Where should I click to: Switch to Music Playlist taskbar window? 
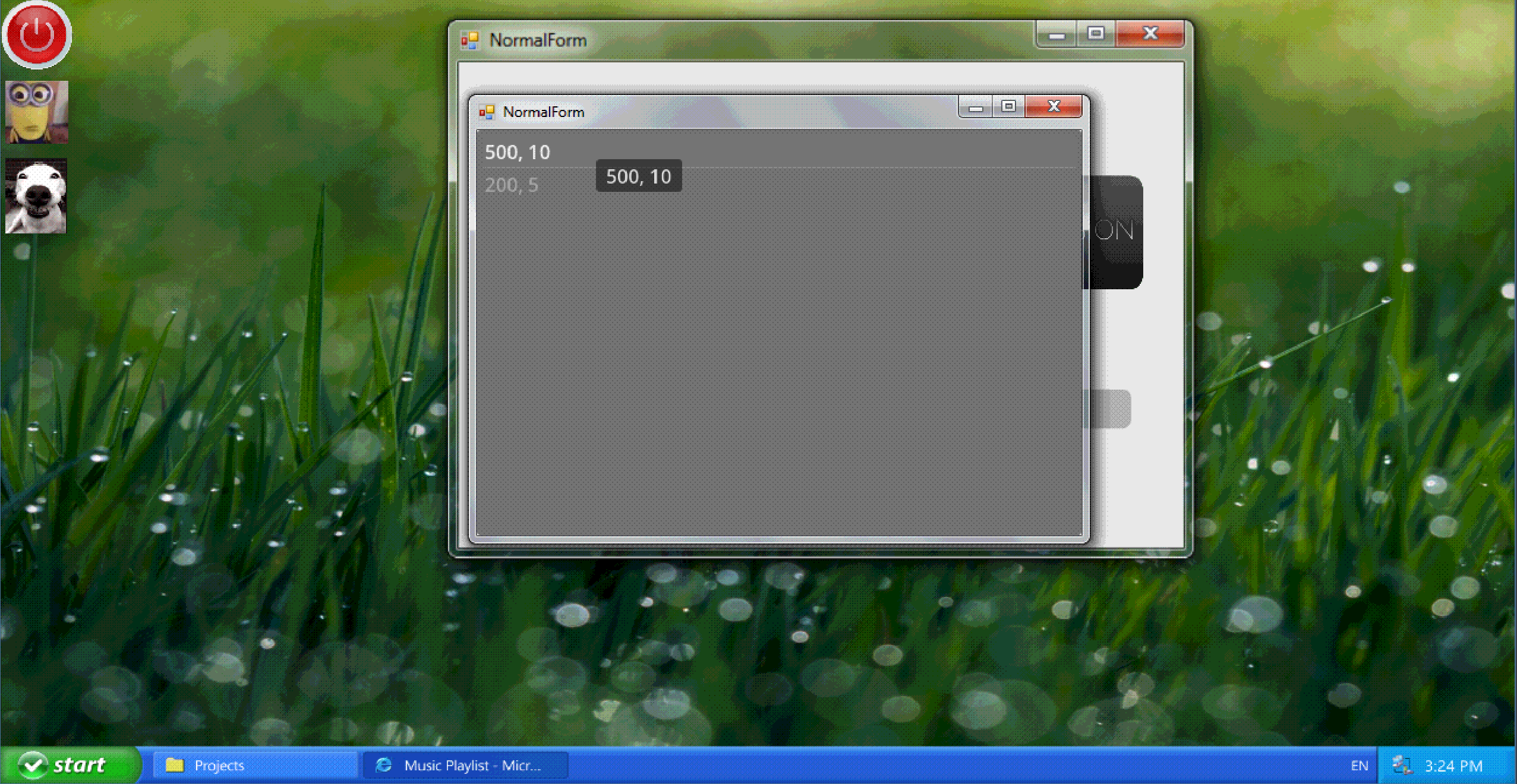[x=465, y=765]
